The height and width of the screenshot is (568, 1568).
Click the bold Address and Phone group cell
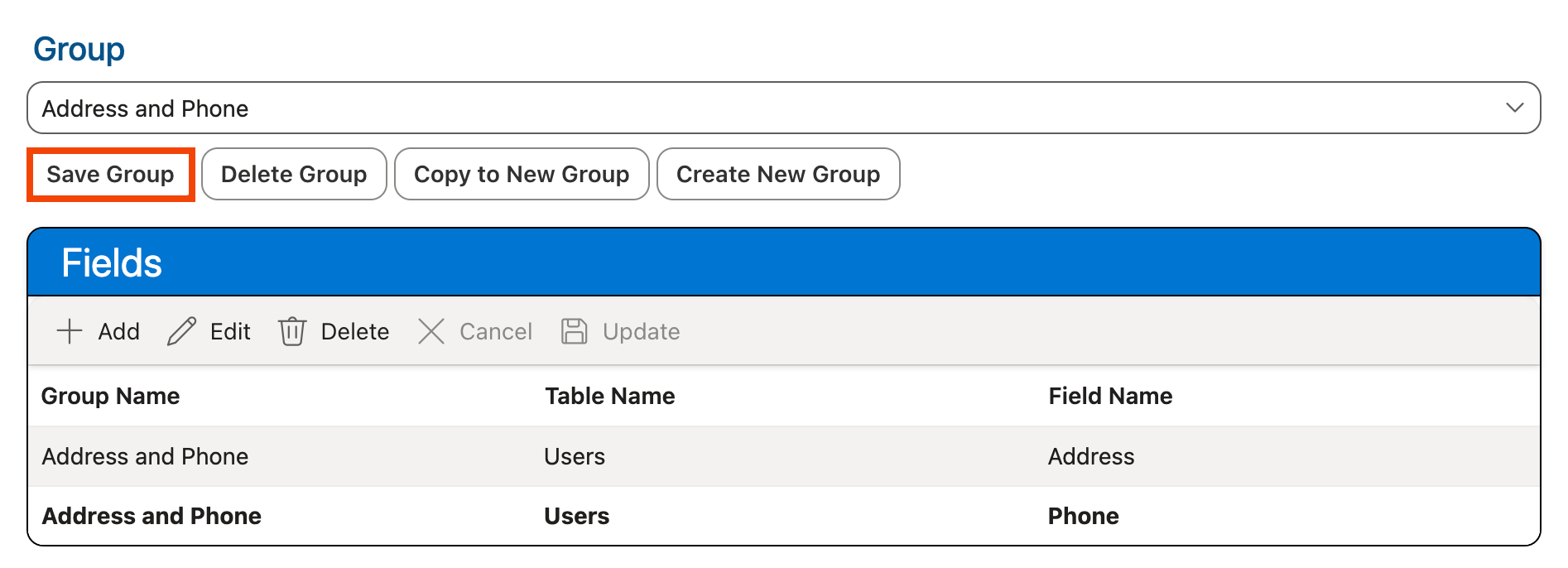pyautogui.click(x=152, y=516)
